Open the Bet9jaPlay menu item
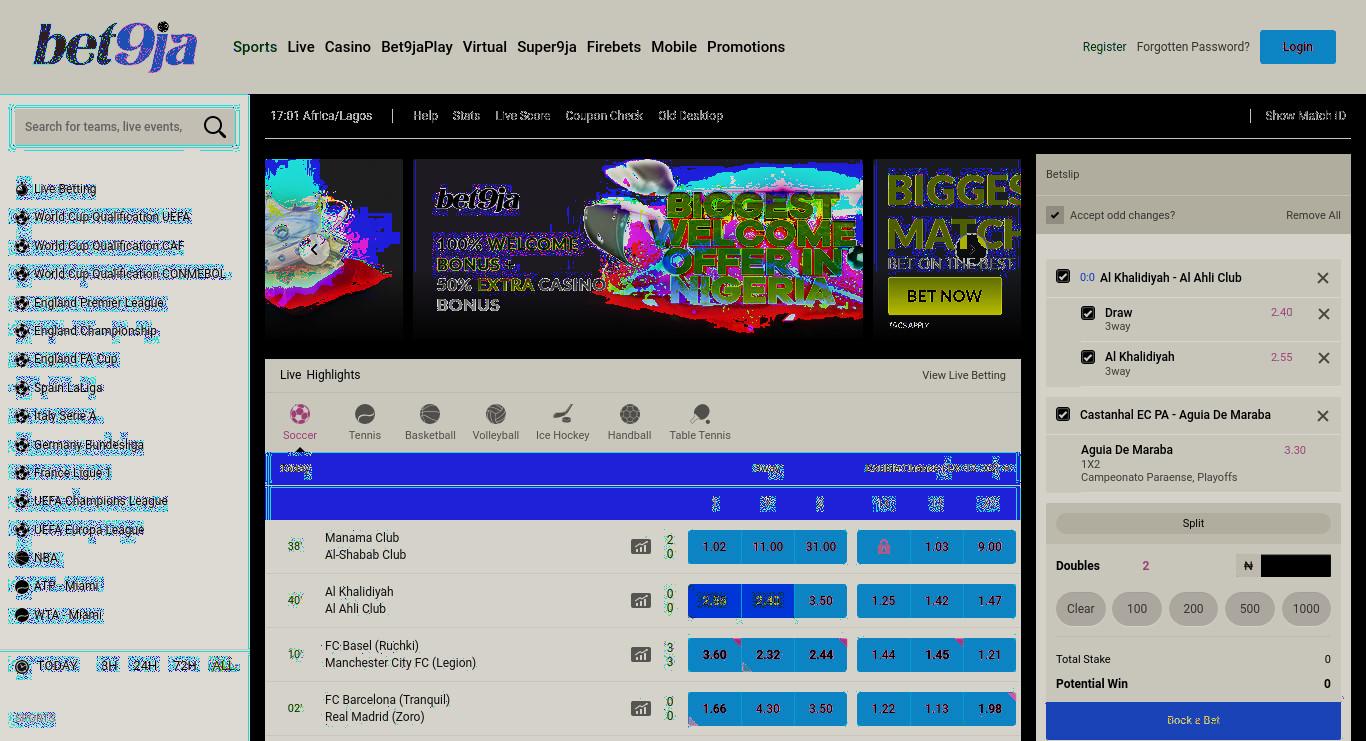The width and height of the screenshot is (1366, 741). click(417, 47)
